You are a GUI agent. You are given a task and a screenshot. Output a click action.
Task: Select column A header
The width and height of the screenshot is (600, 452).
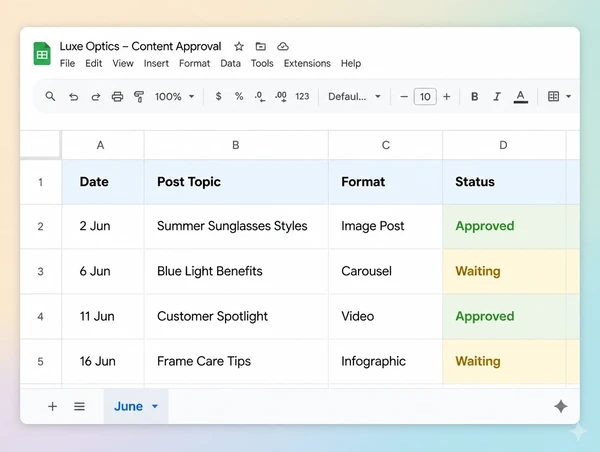103,145
